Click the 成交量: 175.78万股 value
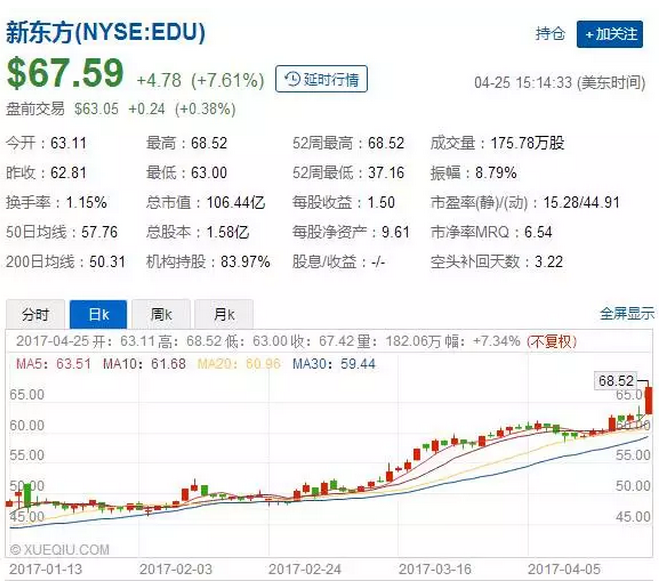This screenshot has width=662, height=581. tap(528, 143)
